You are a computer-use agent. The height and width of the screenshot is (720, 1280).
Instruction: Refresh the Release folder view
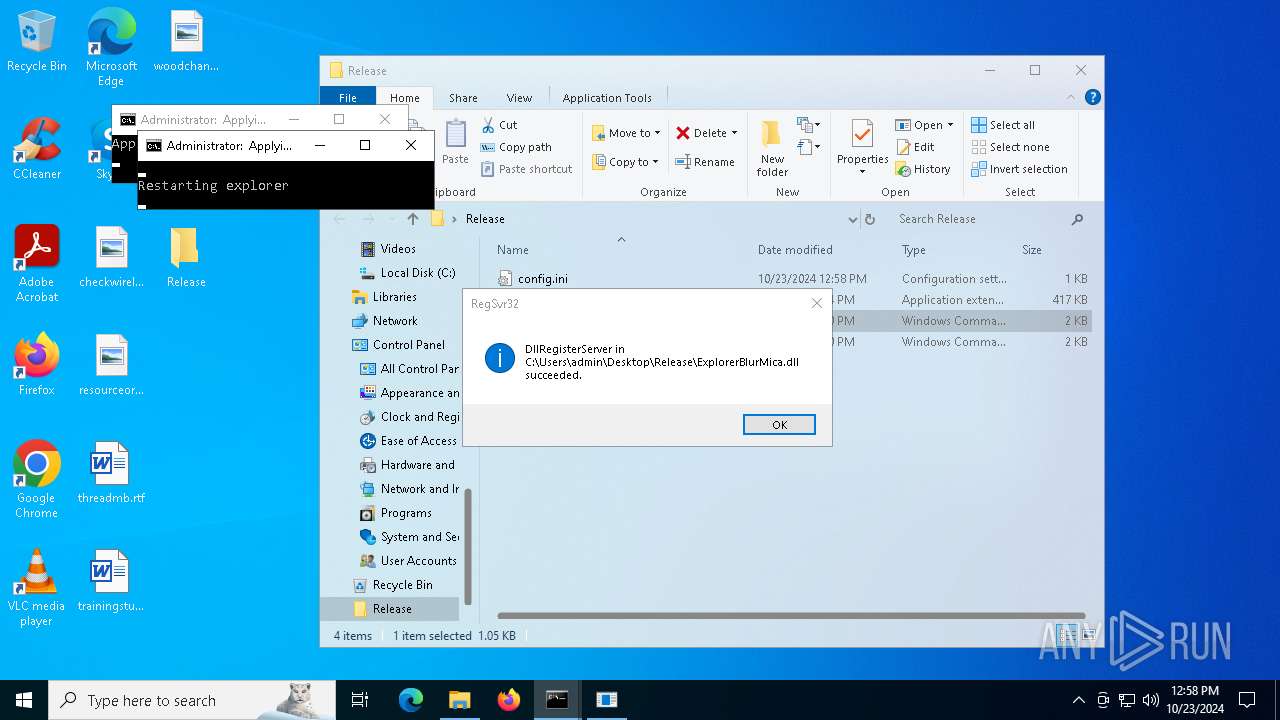pyautogui.click(x=870, y=219)
